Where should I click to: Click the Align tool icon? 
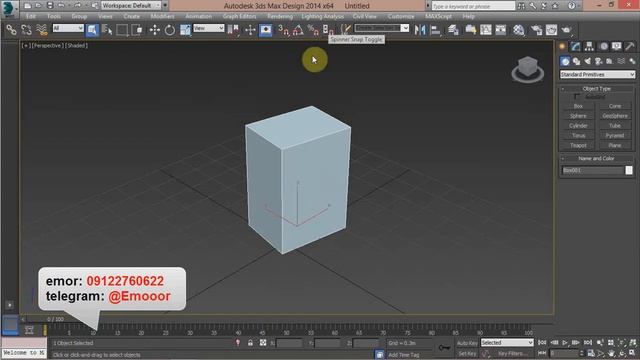436,30
